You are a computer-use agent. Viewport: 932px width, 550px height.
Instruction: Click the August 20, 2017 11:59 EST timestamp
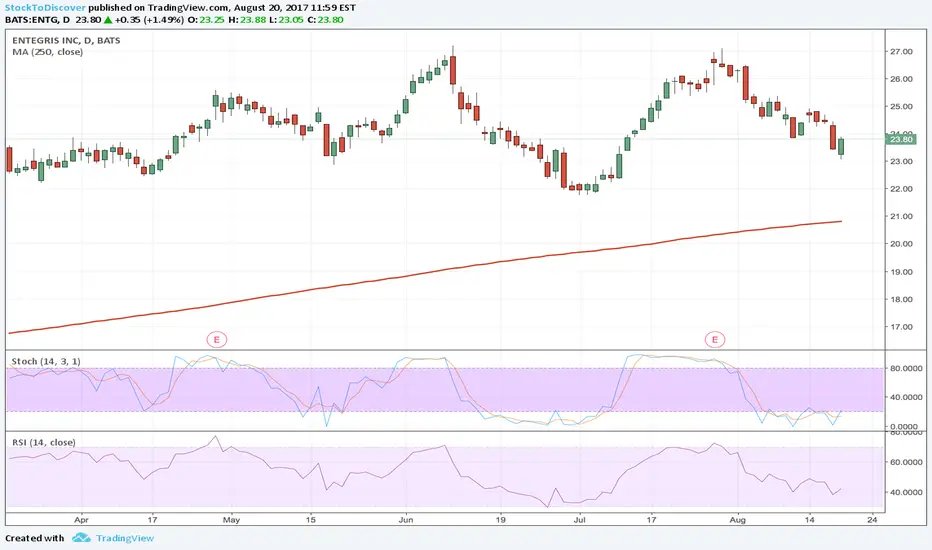[x=295, y=8]
